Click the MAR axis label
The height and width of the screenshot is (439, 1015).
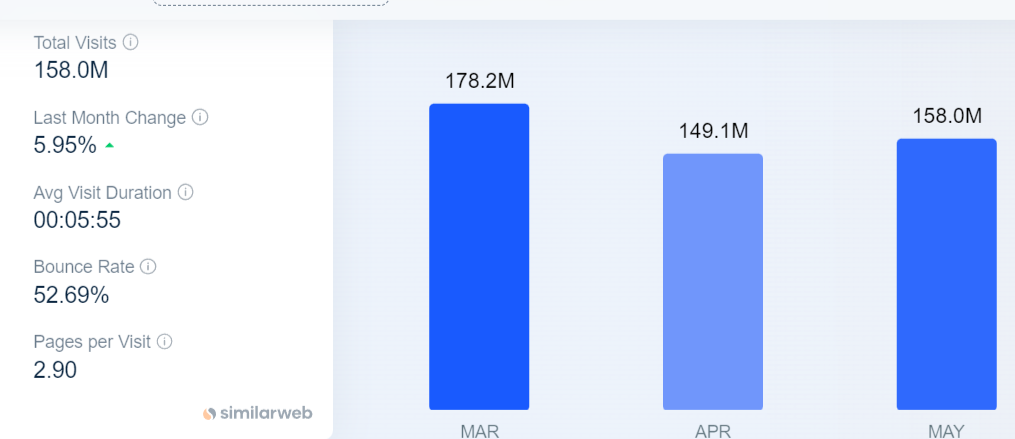pos(480,431)
